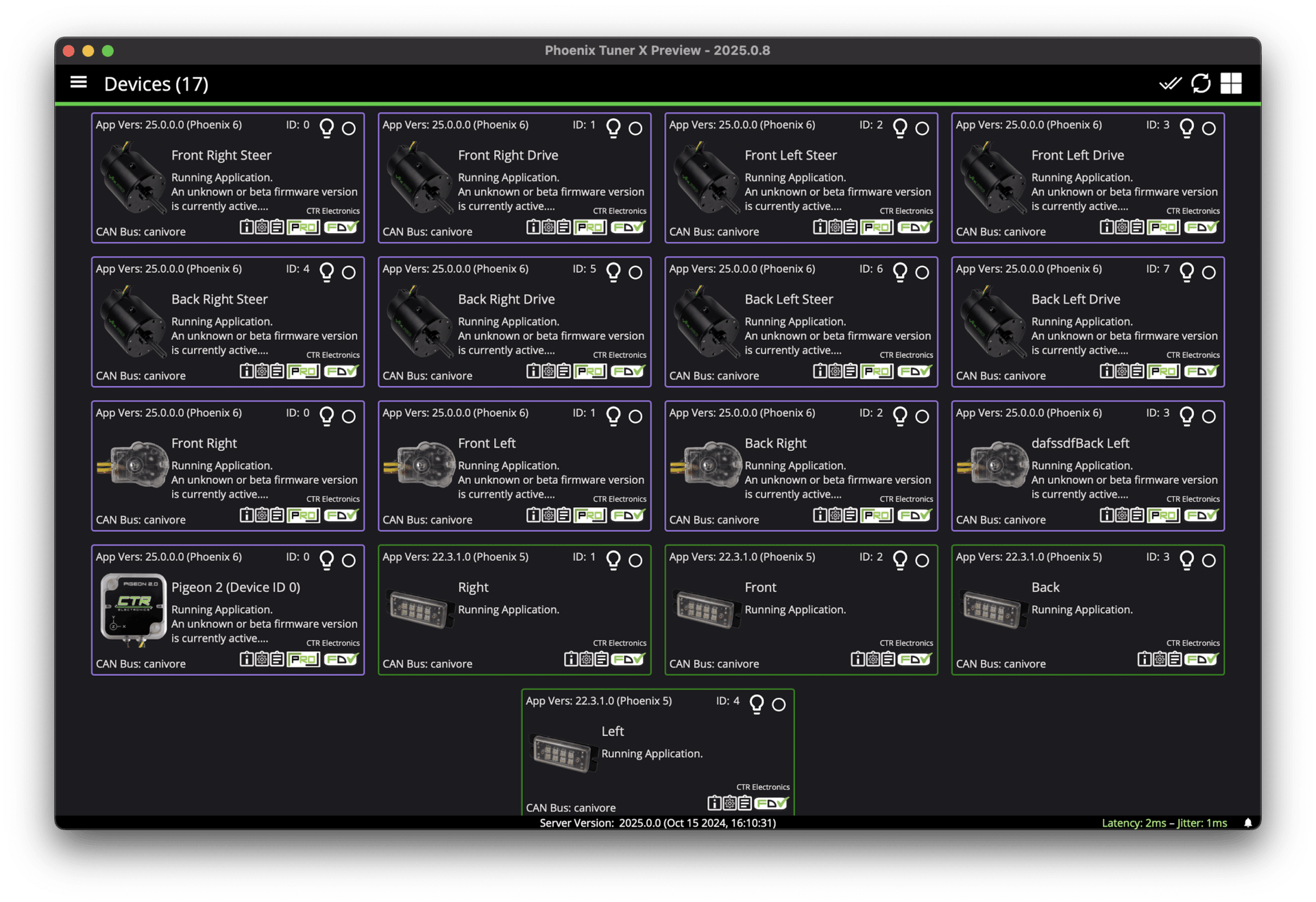Click the dafssdfBack Left device title
The width and height of the screenshot is (1316, 902).
click(1080, 443)
